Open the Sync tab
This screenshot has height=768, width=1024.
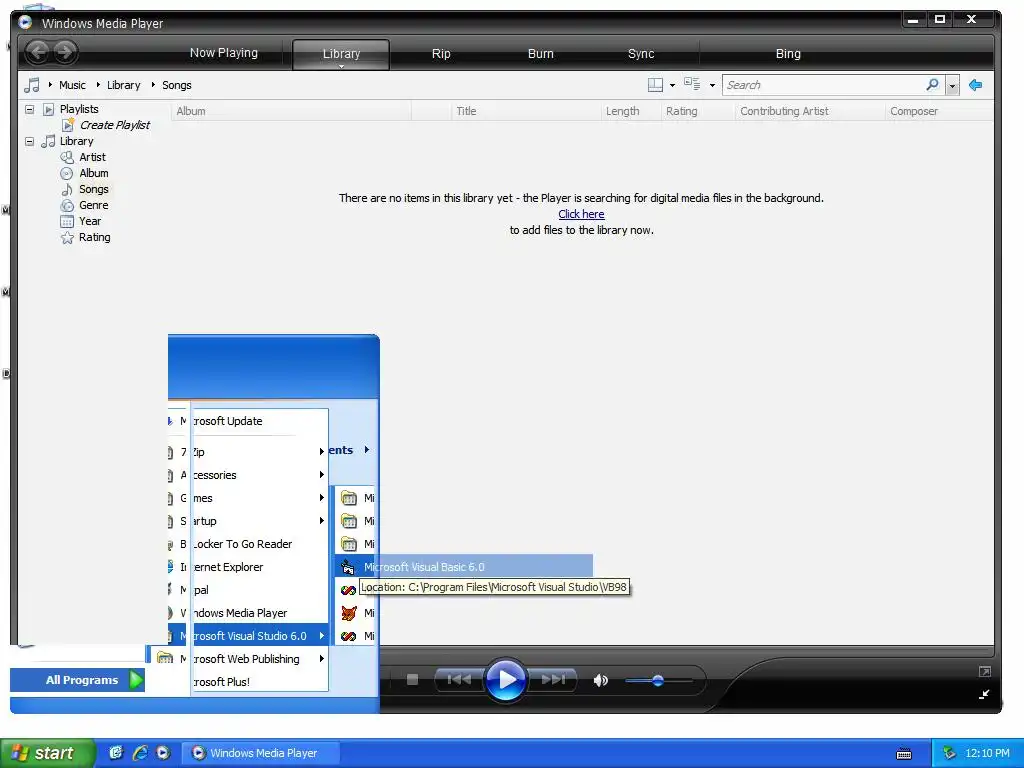pos(641,54)
